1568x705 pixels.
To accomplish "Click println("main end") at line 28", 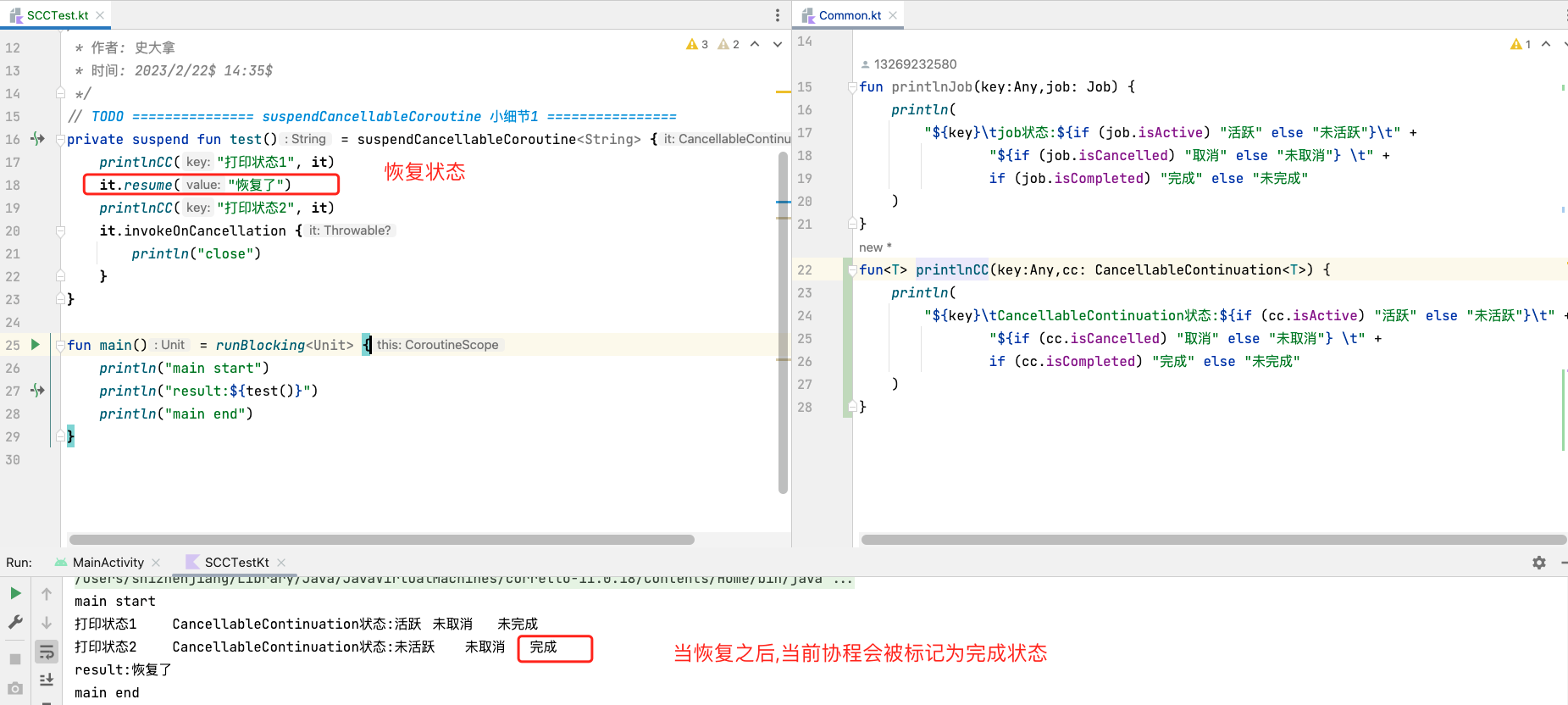I will (x=176, y=414).
